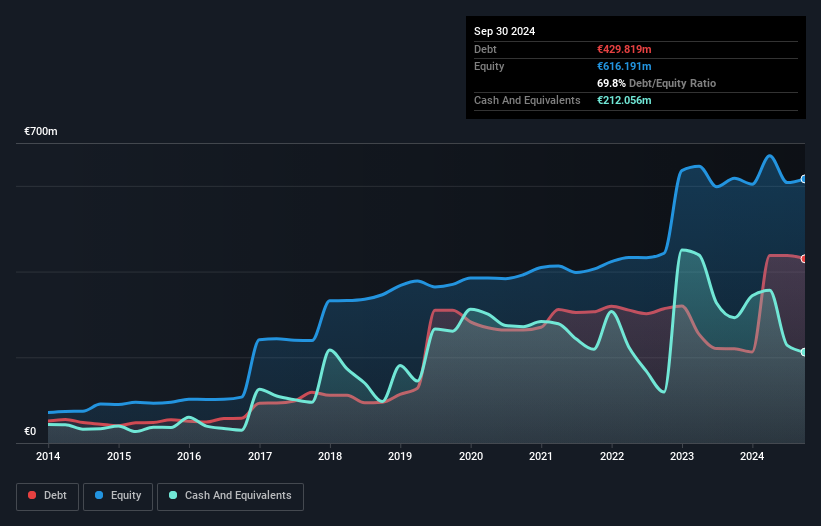The width and height of the screenshot is (821, 526).
Task: Click the 2014 x-axis label
Action: pyautogui.click(x=48, y=456)
